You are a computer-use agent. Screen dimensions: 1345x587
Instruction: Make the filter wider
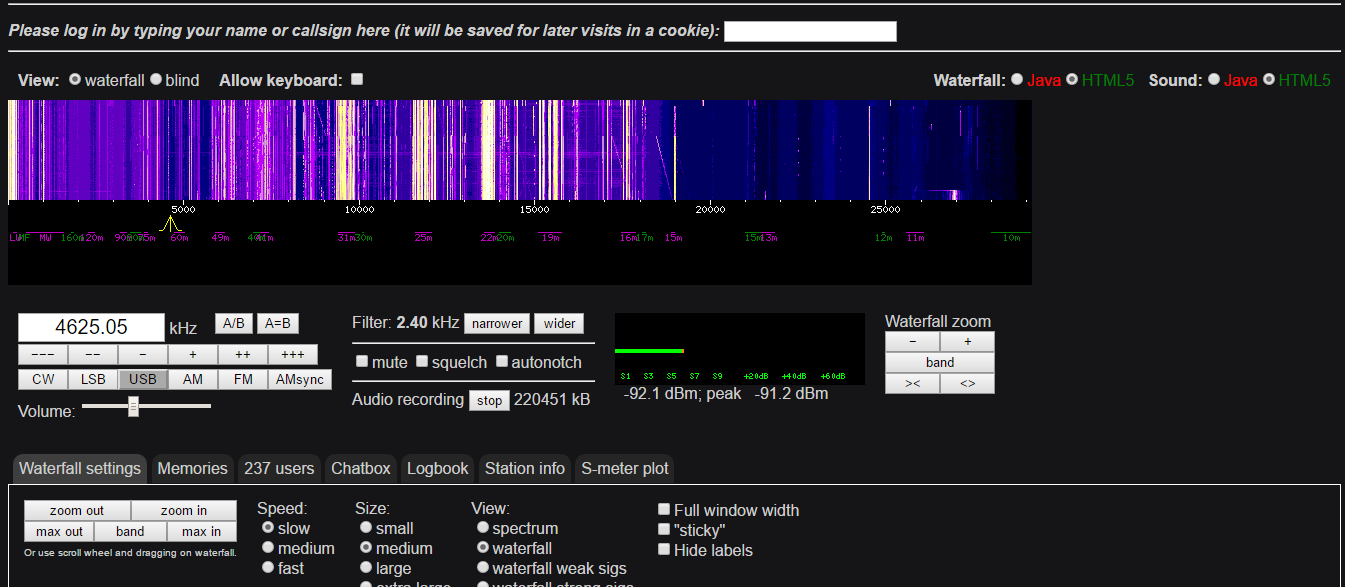559,323
